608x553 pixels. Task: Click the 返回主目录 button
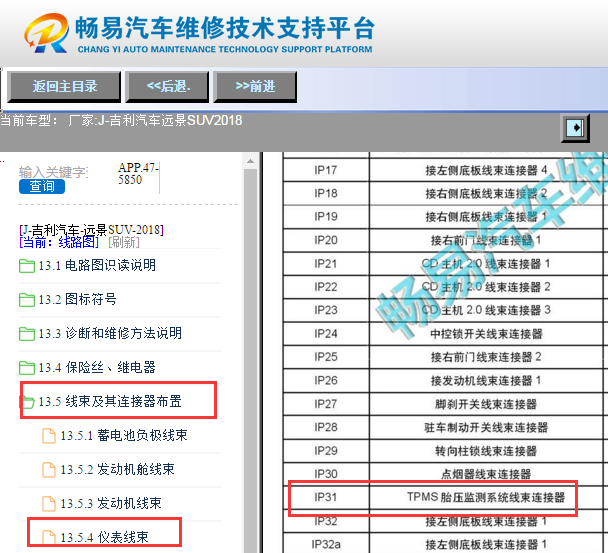point(64,86)
